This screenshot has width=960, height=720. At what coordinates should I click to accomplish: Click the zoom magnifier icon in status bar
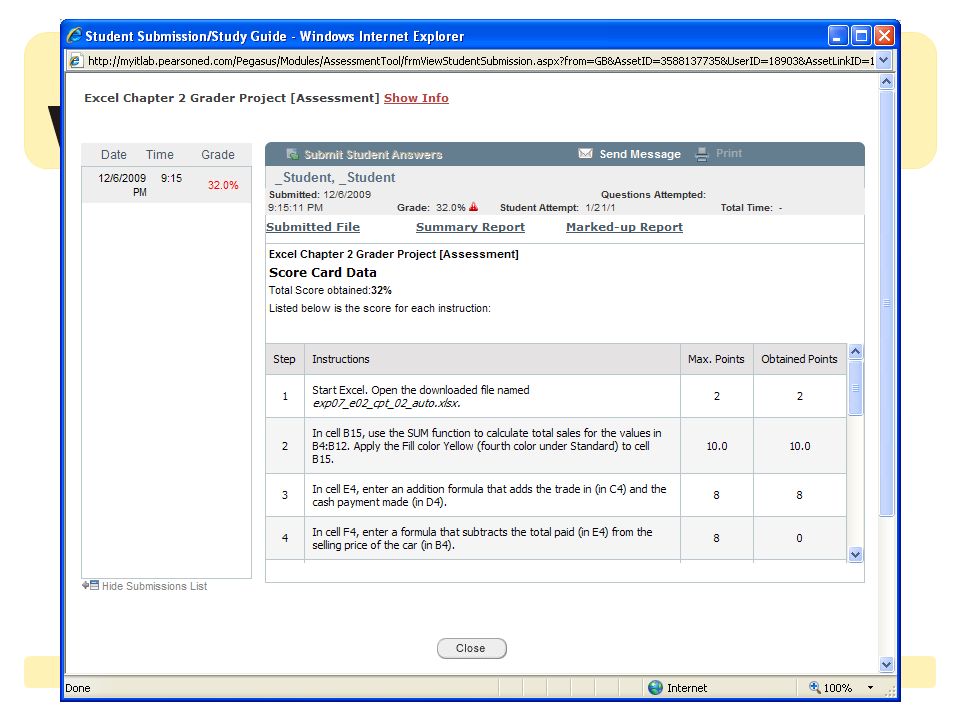[814, 687]
